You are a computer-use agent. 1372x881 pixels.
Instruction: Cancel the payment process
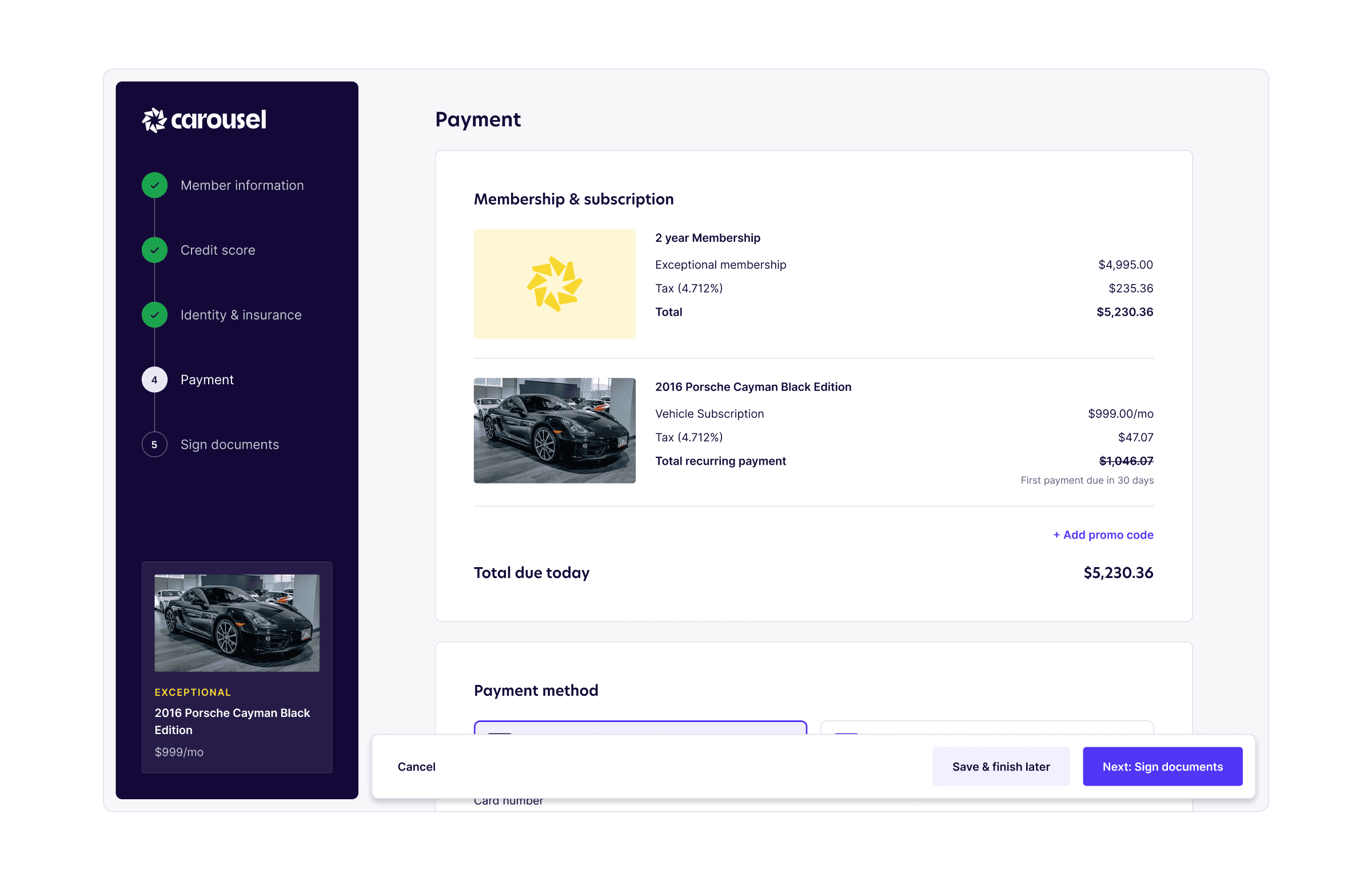(x=416, y=767)
